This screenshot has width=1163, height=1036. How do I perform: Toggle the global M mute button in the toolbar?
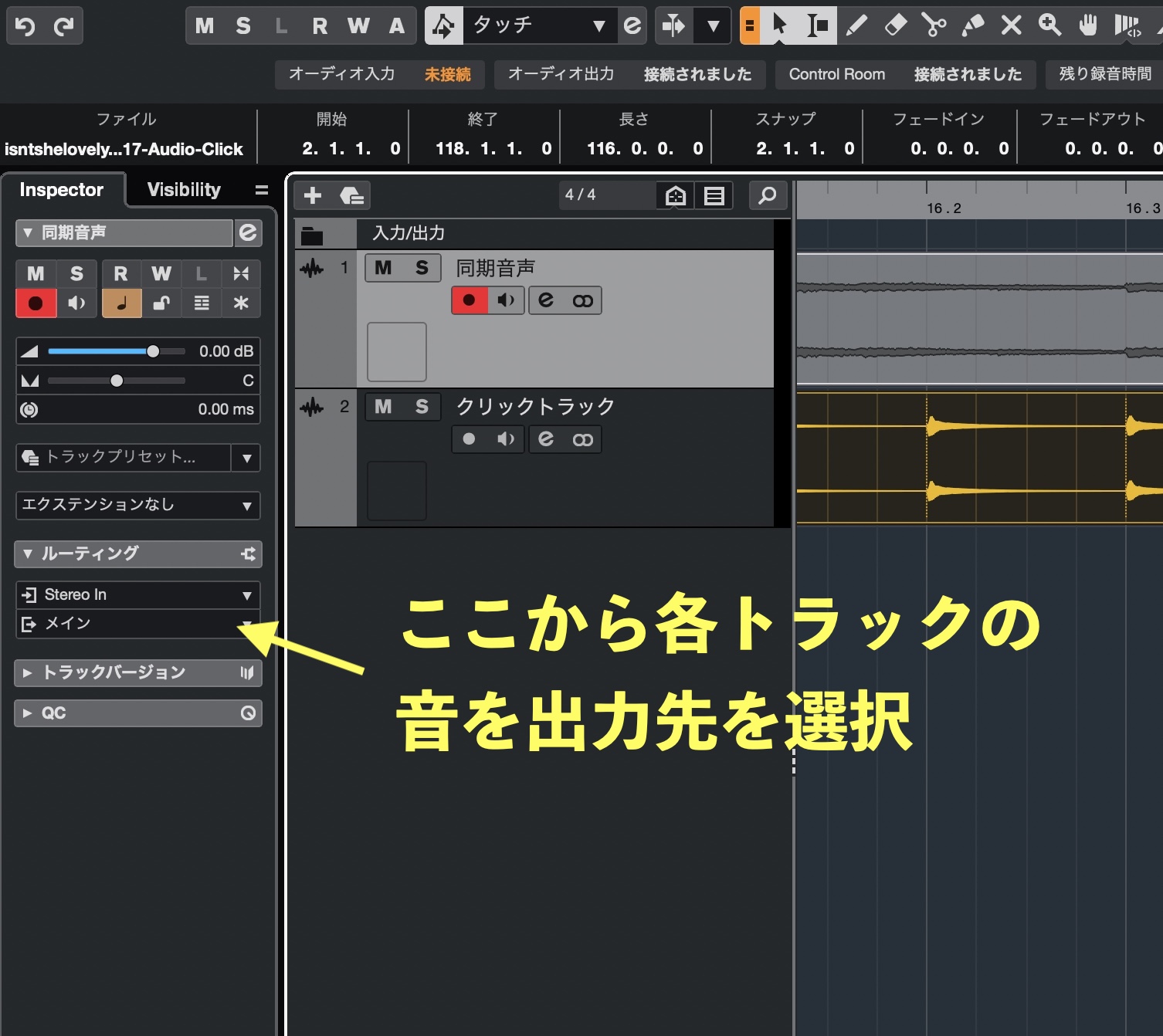tap(205, 25)
